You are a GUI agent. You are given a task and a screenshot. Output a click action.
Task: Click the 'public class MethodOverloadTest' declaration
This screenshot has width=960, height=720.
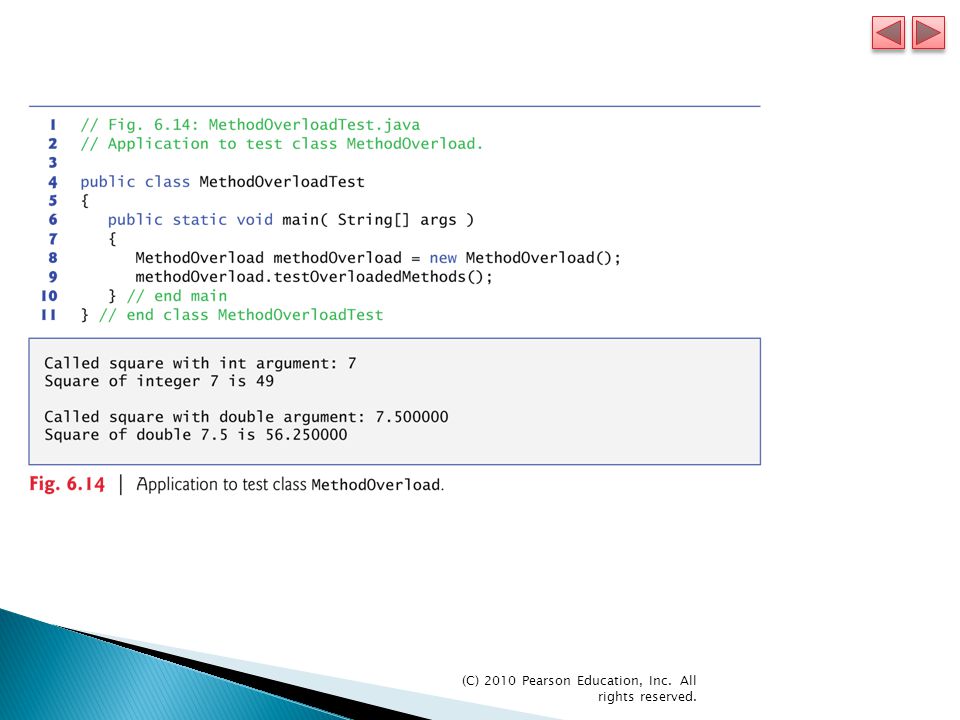[222, 182]
